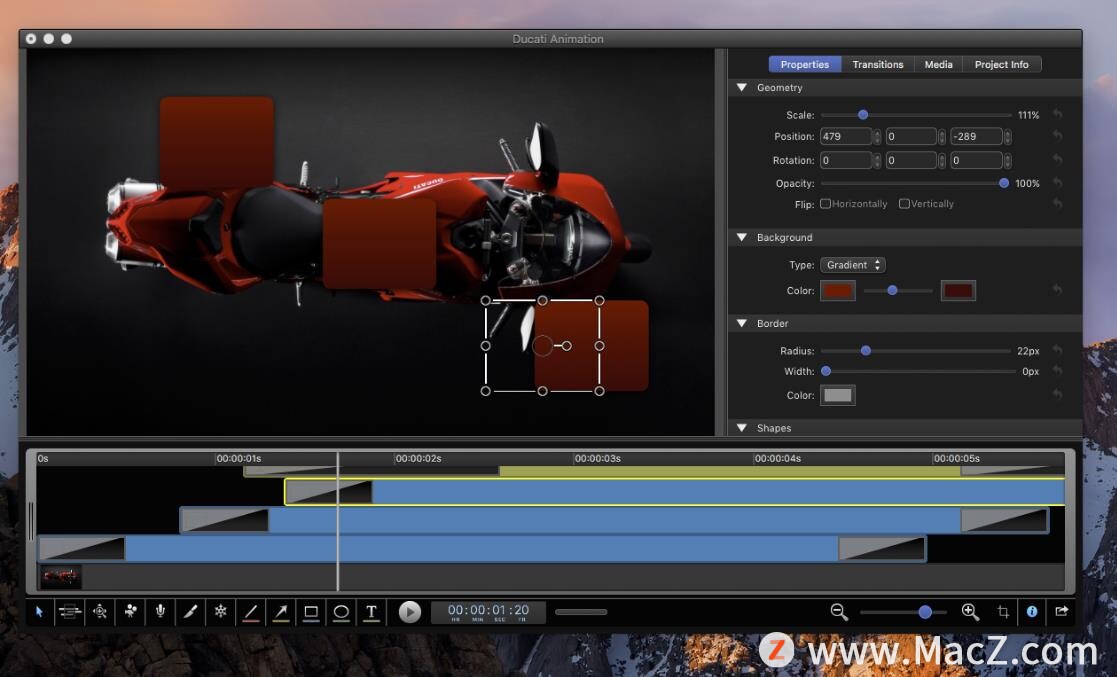Zoom in the timeline with magnifier plus
Image resolution: width=1117 pixels, height=677 pixels.
[970, 611]
